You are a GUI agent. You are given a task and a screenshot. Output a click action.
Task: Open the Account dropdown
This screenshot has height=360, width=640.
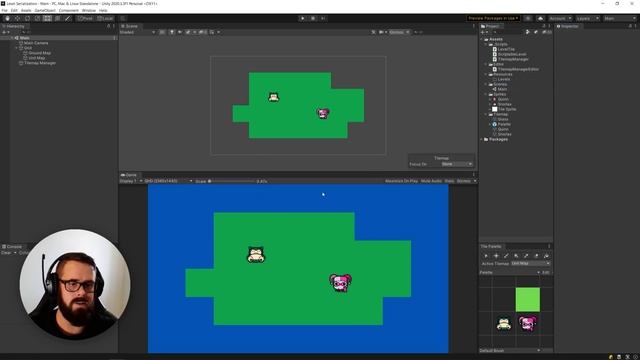(560, 18)
